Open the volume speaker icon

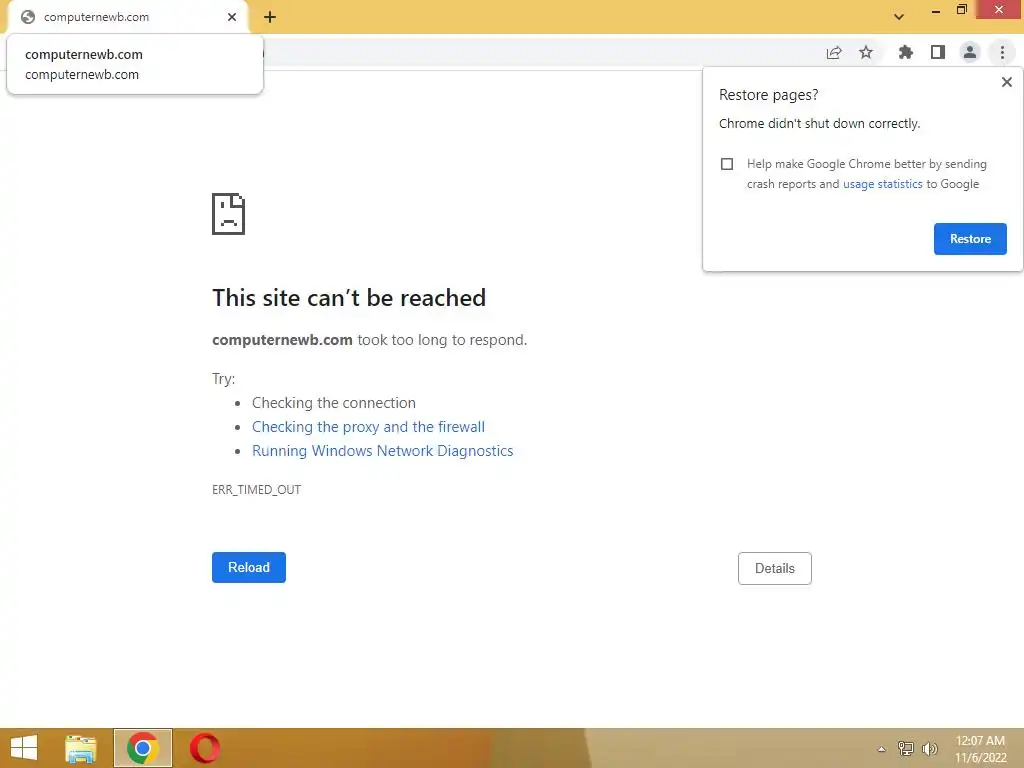pos(929,748)
